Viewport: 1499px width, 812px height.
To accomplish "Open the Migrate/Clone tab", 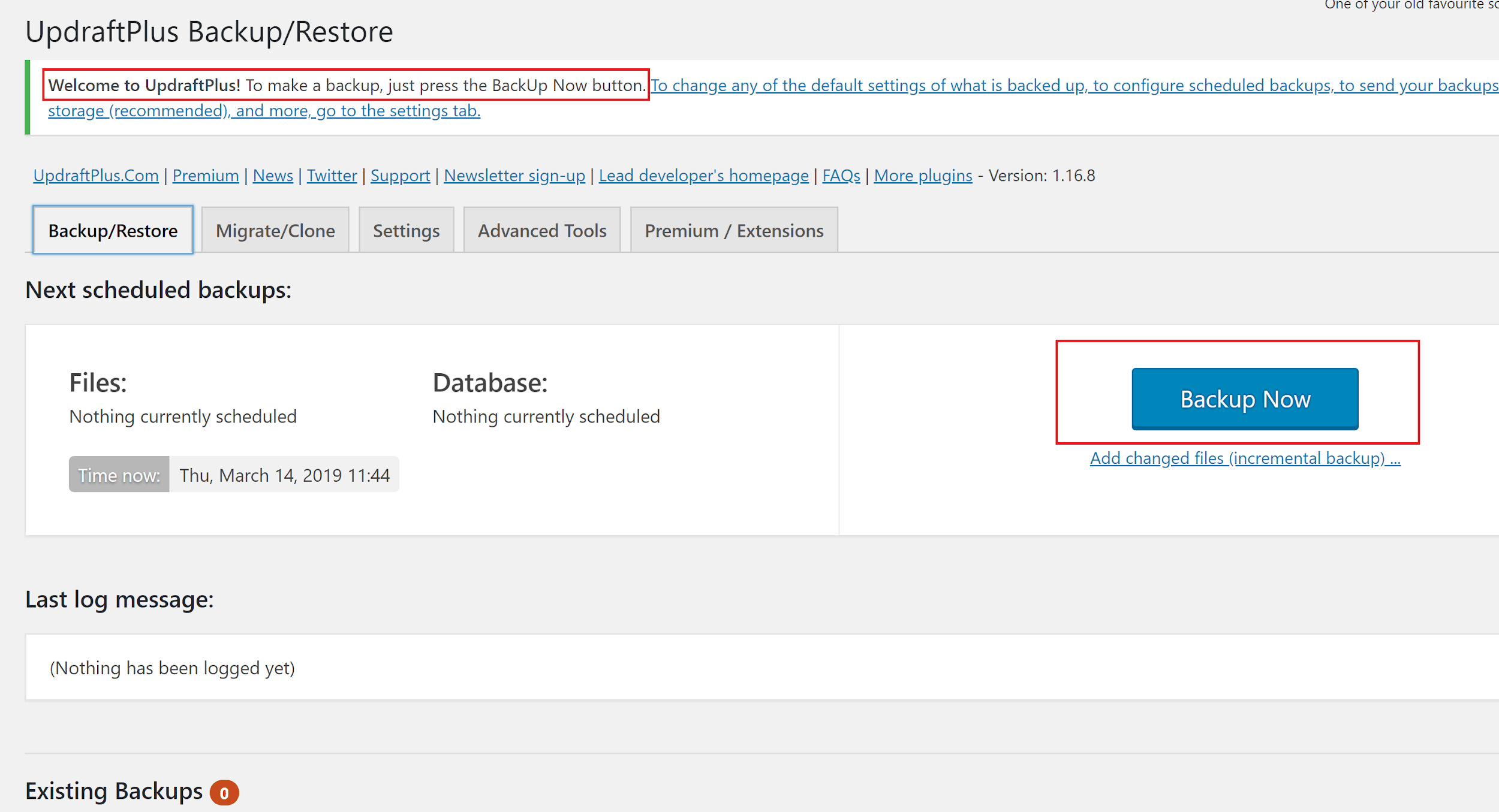I will [x=275, y=230].
